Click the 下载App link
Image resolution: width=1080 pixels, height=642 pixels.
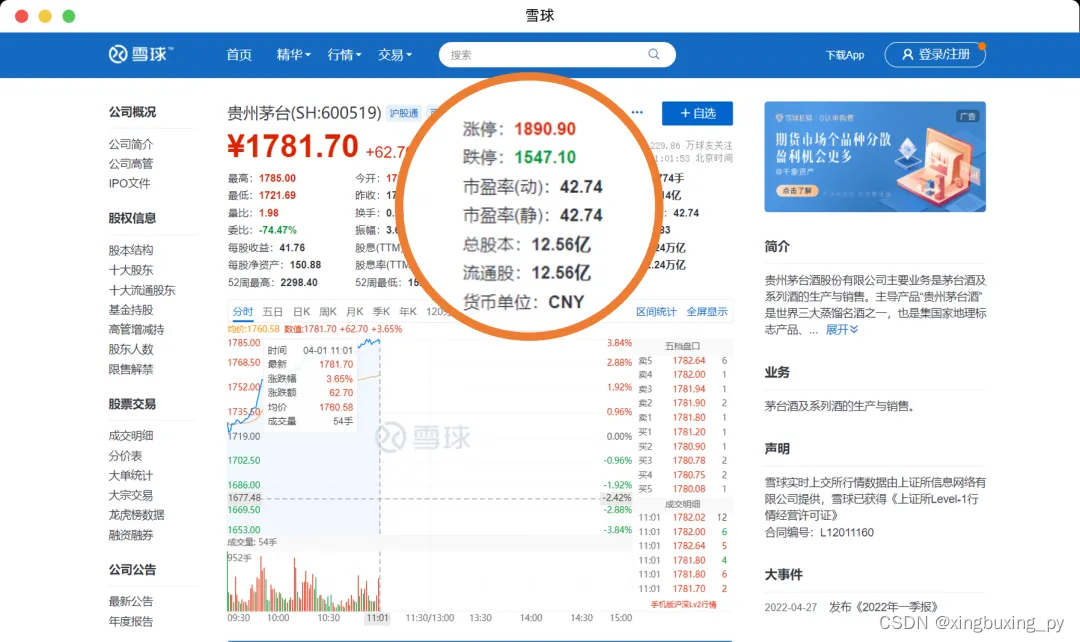844,55
